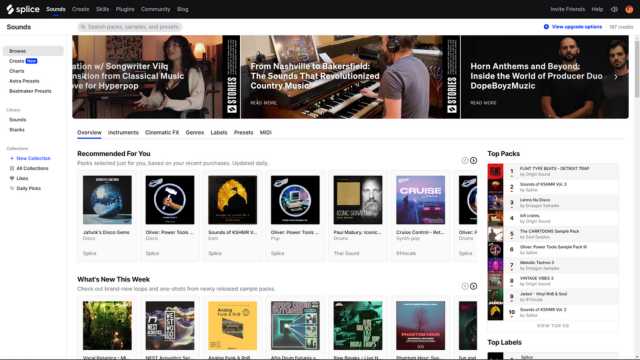Click the heart icon next to Likes
The image size is (640, 360).
[x=12, y=178]
